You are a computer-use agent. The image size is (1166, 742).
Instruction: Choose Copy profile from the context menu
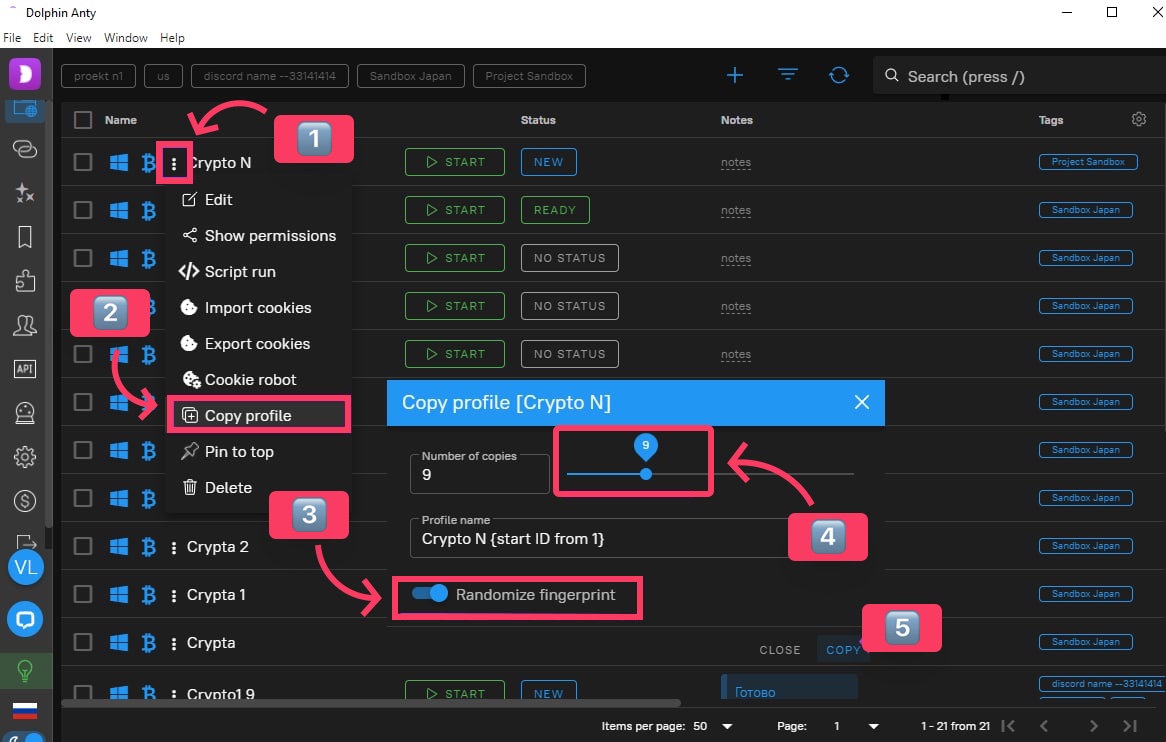[x=259, y=416]
